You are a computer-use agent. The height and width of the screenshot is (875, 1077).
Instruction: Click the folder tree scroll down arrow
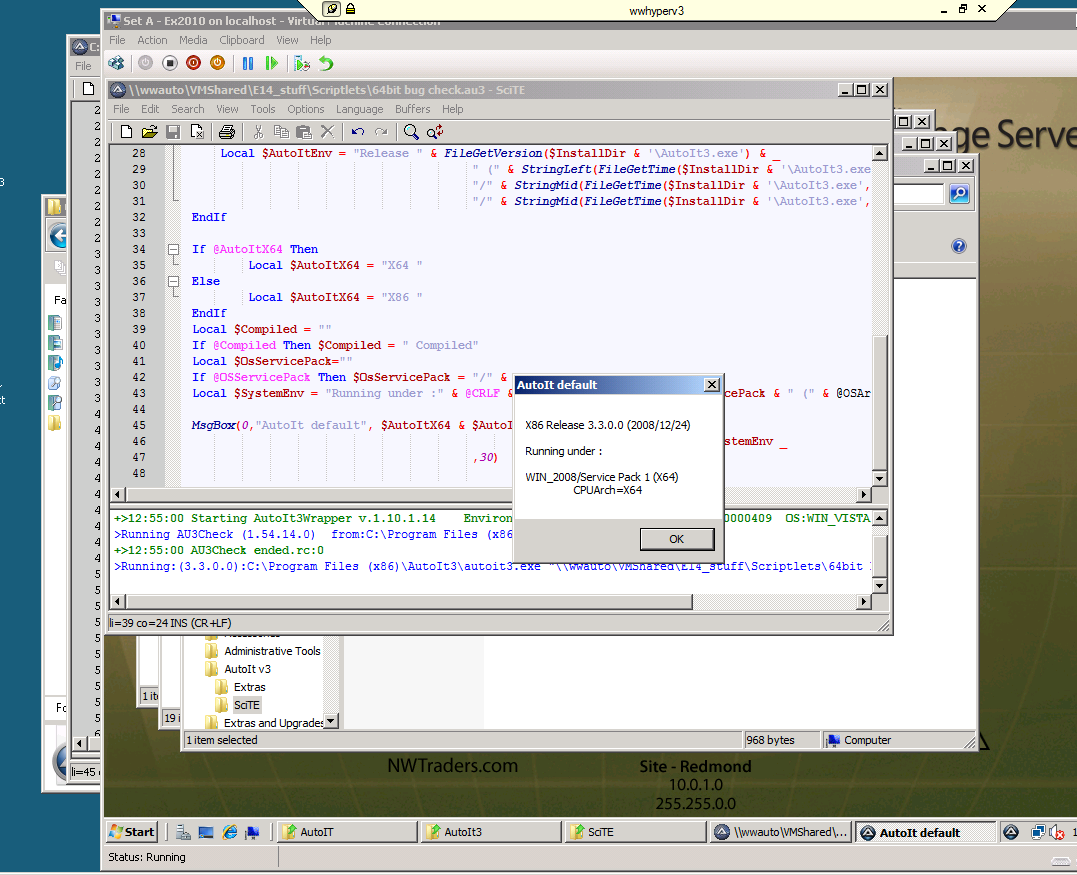click(x=331, y=721)
